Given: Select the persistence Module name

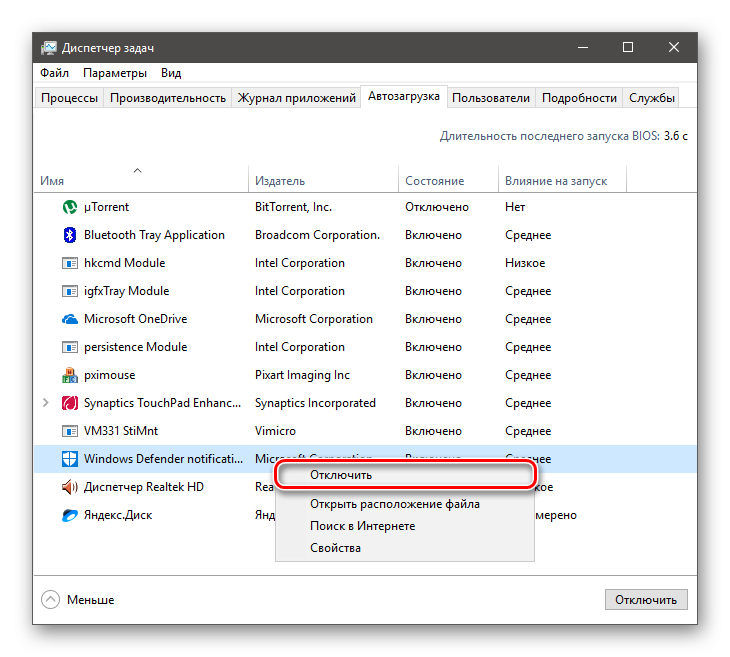Looking at the screenshot, I should 135,347.
